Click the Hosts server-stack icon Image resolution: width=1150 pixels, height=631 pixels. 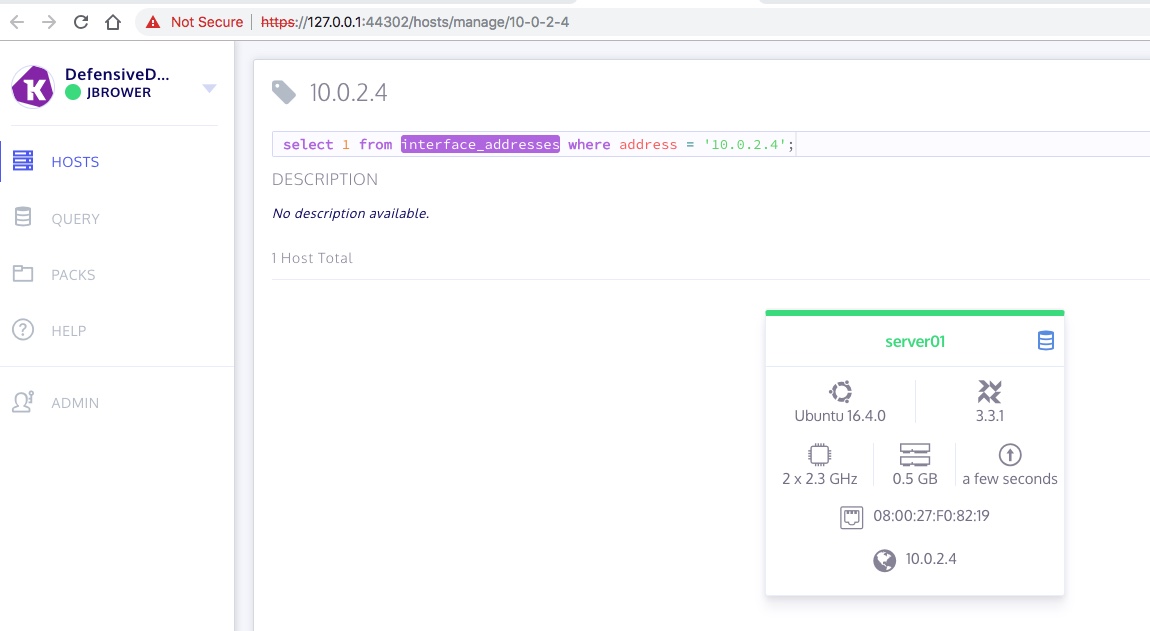(23, 161)
